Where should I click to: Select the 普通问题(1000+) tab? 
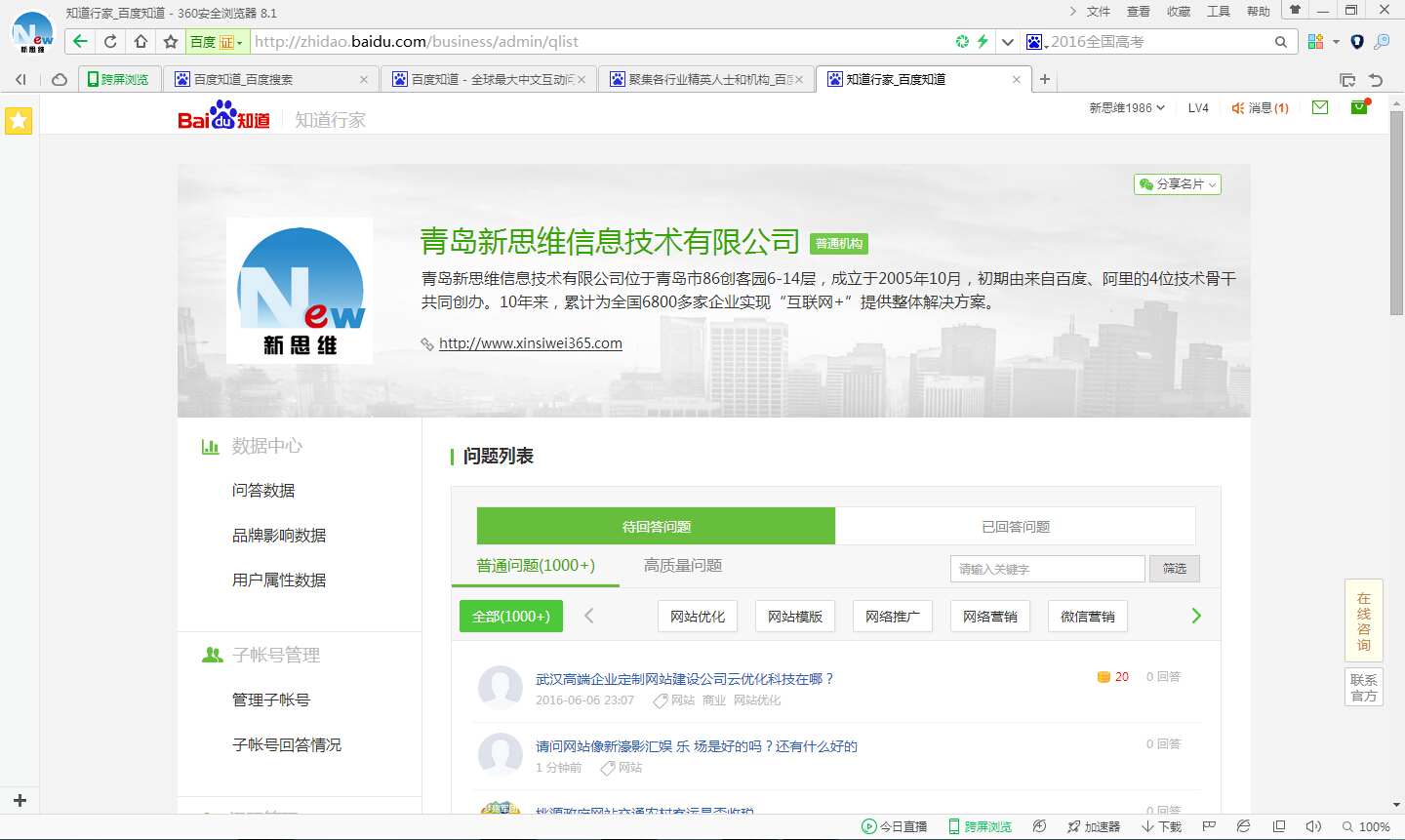tap(536, 565)
